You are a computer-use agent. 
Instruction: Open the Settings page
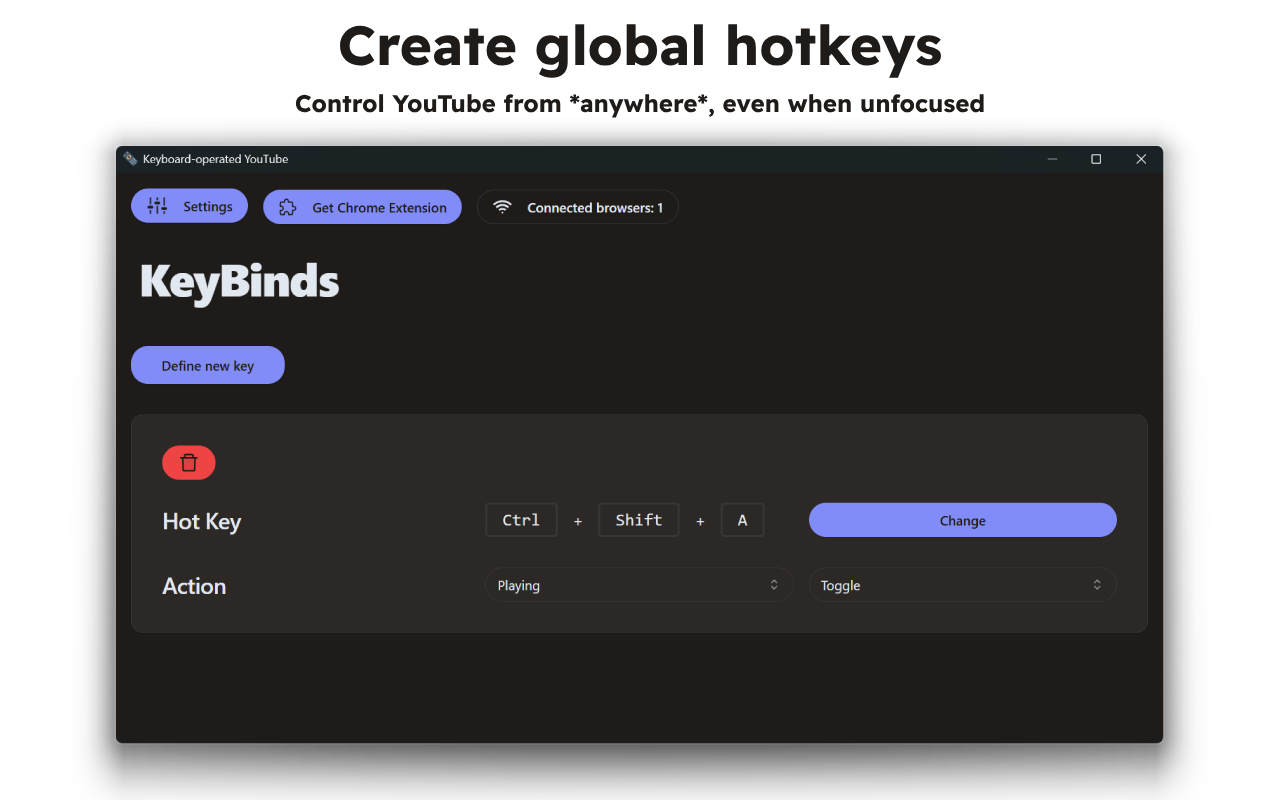coord(189,206)
